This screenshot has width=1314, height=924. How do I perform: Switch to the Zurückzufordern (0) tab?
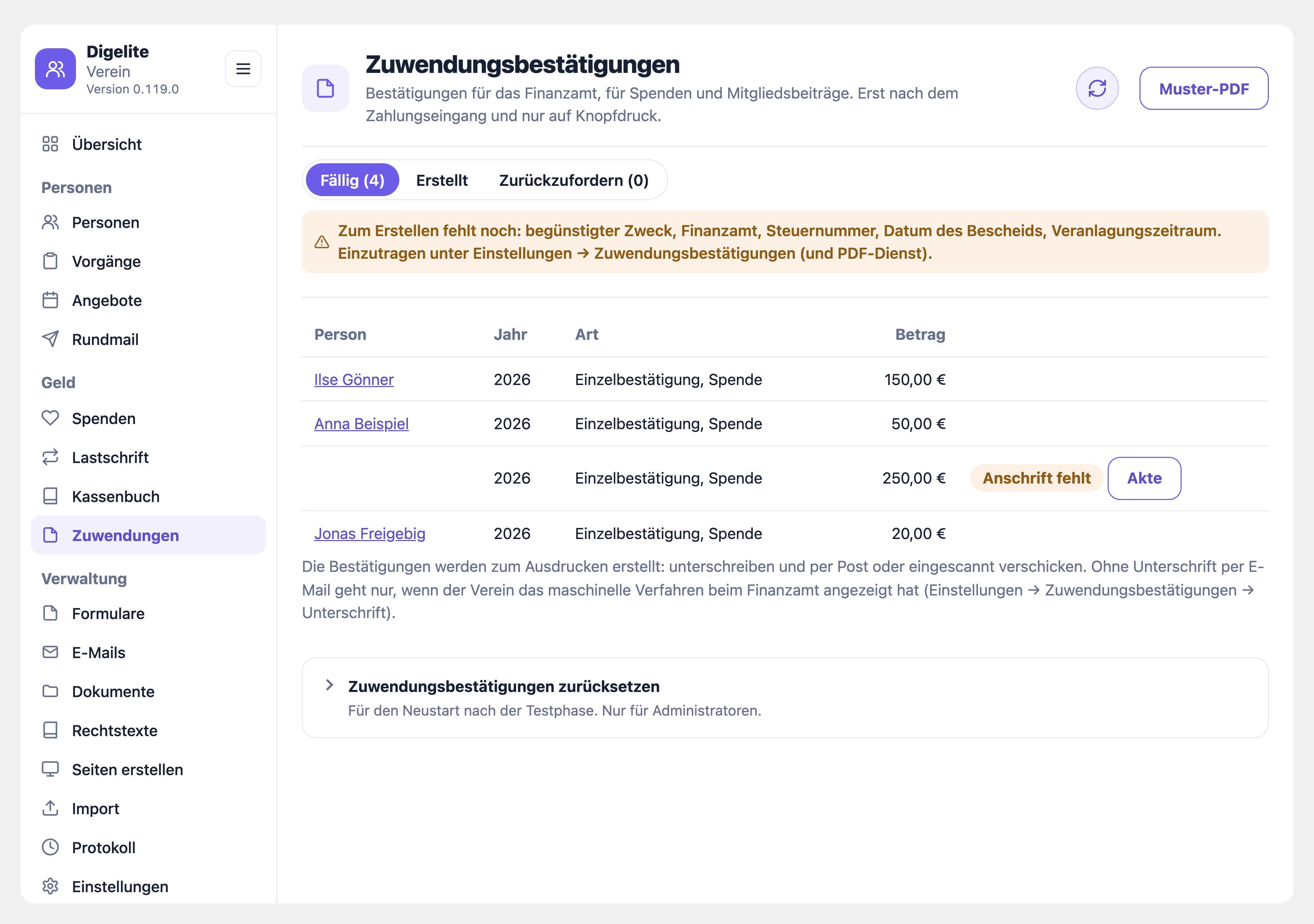[574, 180]
